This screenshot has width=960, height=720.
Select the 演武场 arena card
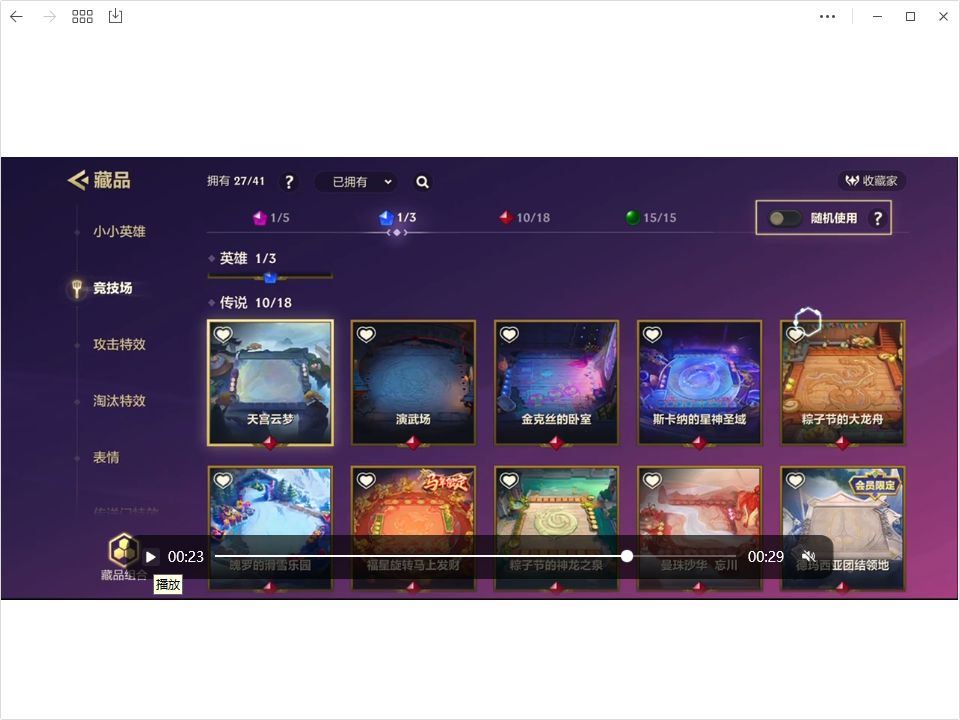(413, 383)
